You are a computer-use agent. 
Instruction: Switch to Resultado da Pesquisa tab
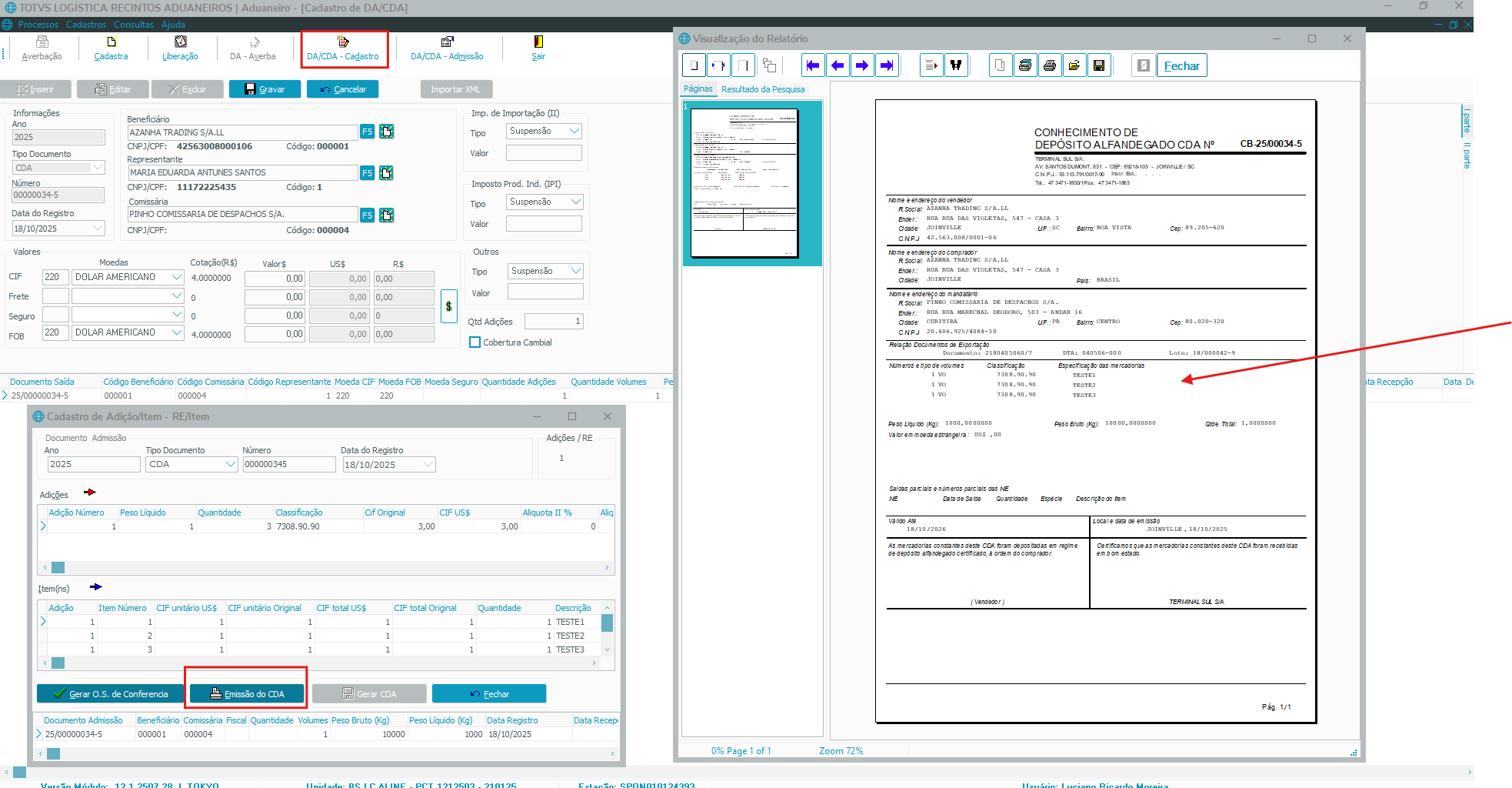coord(763,89)
